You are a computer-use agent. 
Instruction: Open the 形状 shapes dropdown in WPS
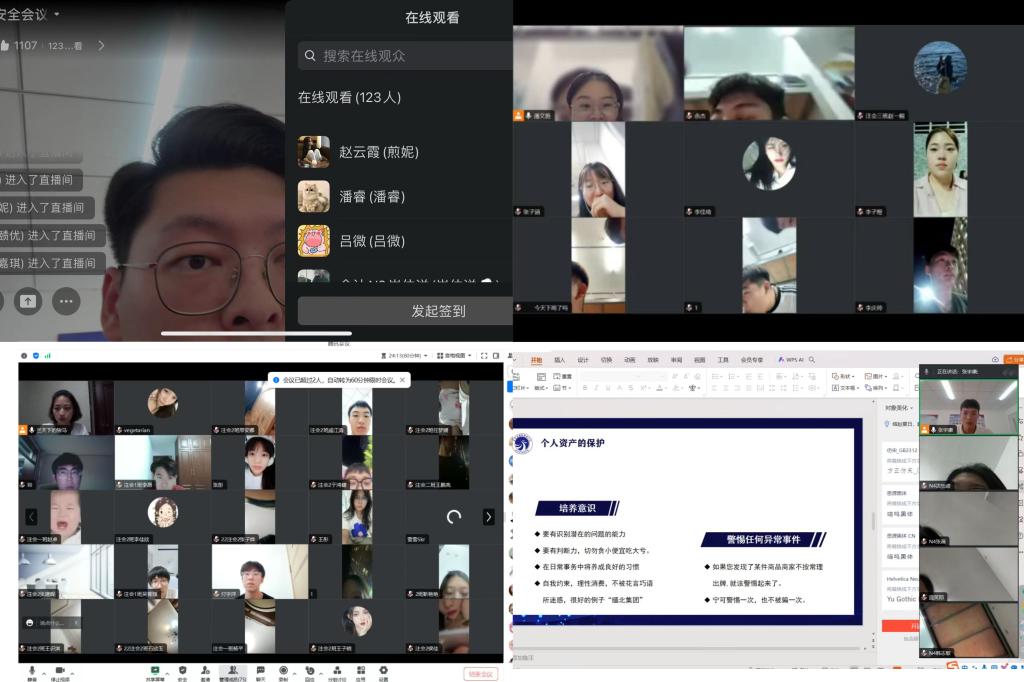point(843,376)
